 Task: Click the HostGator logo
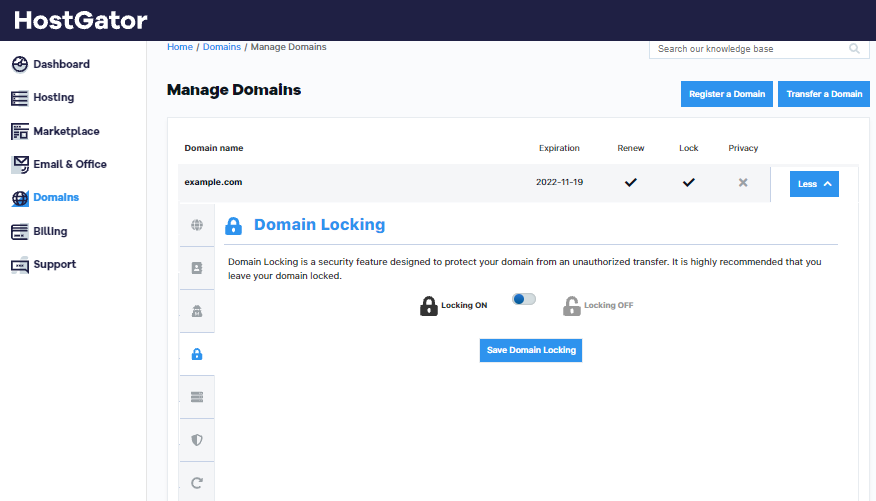pyautogui.click(x=80, y=21)
